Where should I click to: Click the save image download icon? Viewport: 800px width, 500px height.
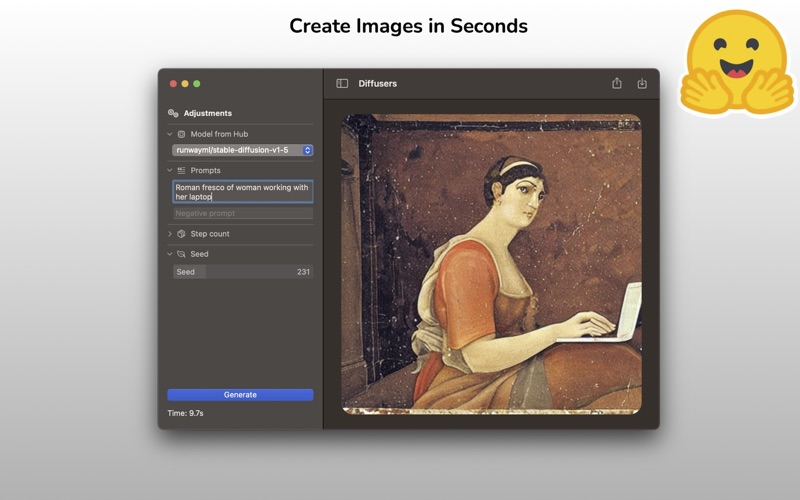coord(642,83)
